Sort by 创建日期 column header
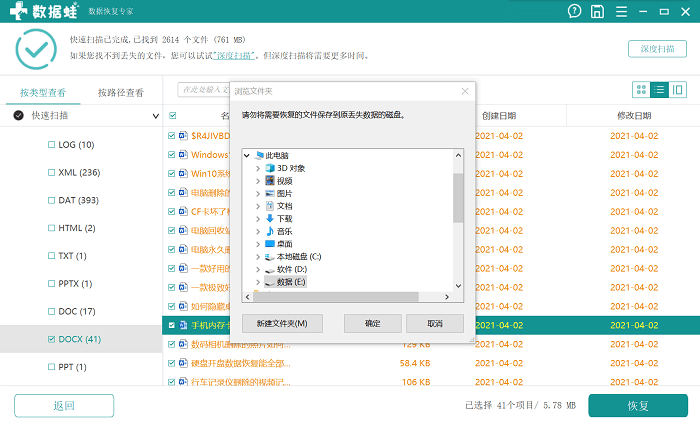Viewport: 700px width, 429px height. (x=499, y=116)
